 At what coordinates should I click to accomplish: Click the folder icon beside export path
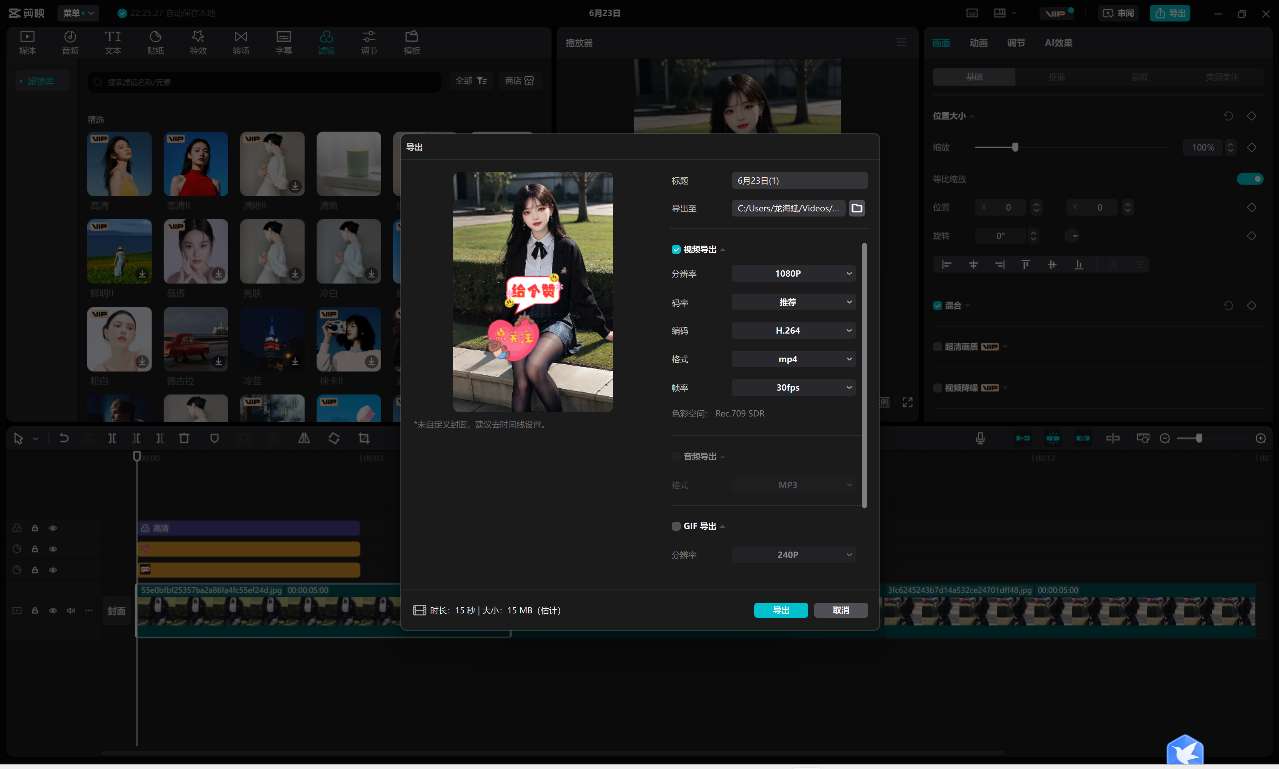tap(857, 208)
